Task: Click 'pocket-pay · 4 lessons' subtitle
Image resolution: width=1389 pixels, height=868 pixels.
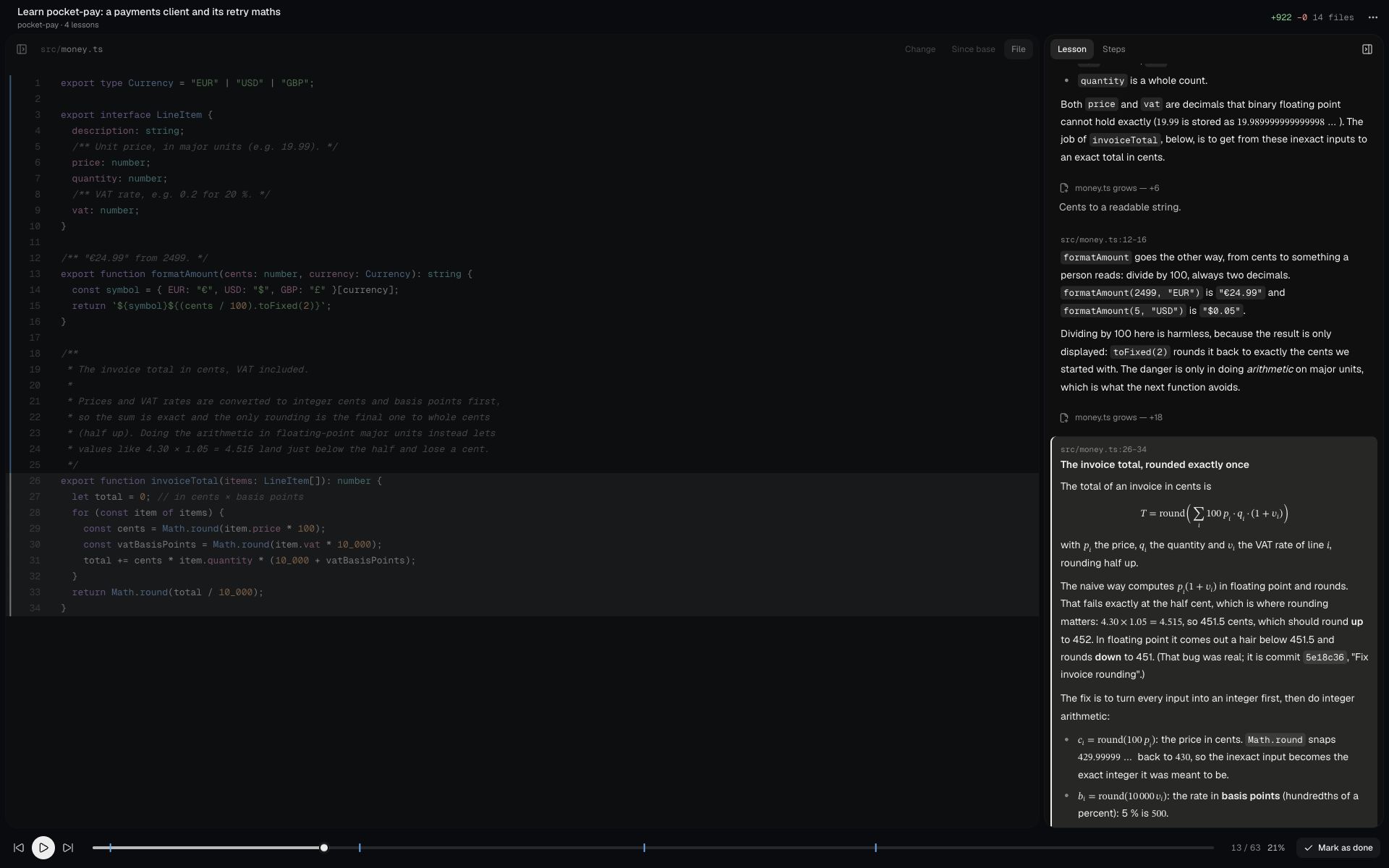Action: (x=58, y=25)
